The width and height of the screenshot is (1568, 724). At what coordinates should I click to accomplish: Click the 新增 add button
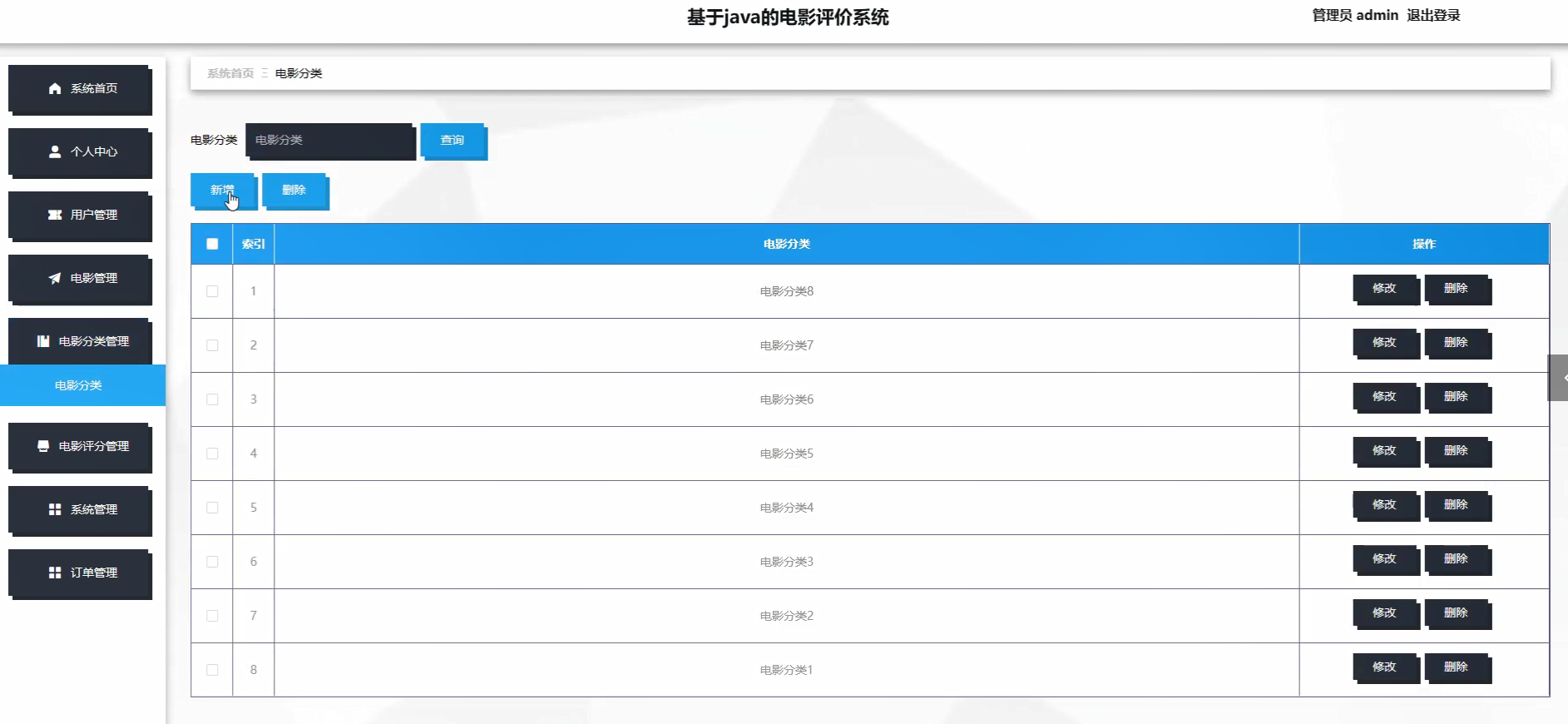223,191
